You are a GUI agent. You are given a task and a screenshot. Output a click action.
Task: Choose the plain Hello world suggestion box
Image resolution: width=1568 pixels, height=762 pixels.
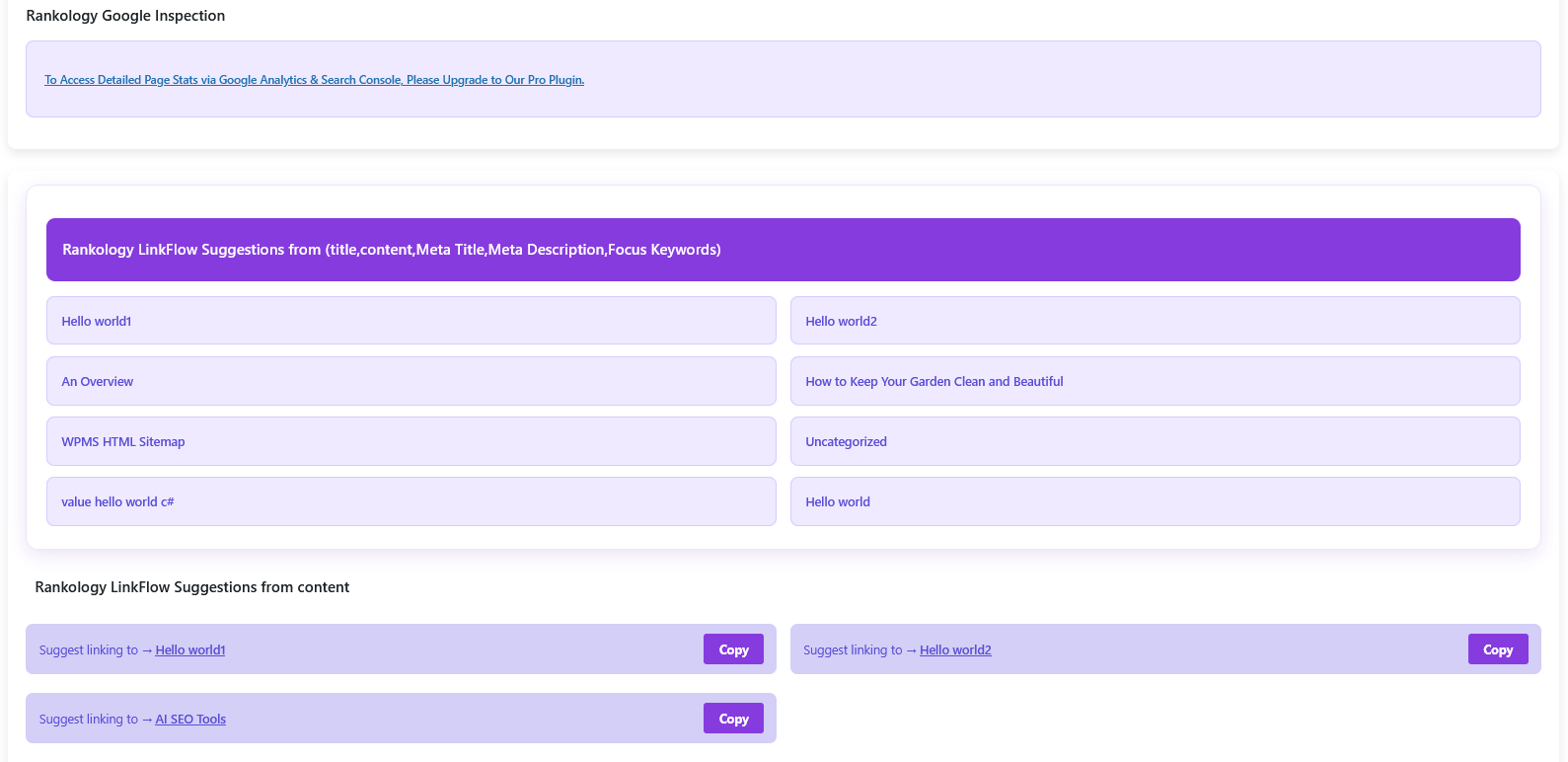1155,501
